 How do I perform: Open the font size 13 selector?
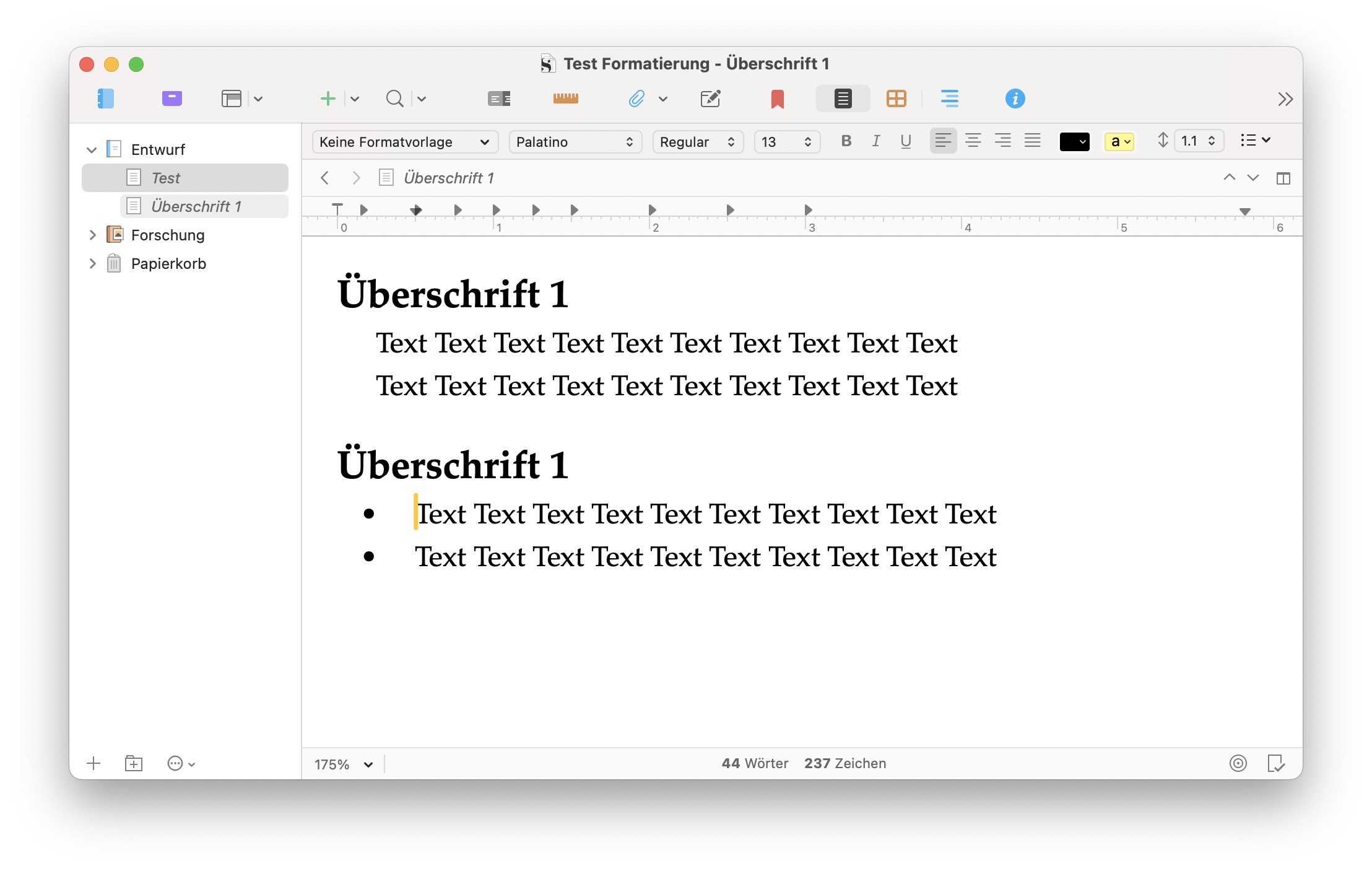click(x=787, y=142)
